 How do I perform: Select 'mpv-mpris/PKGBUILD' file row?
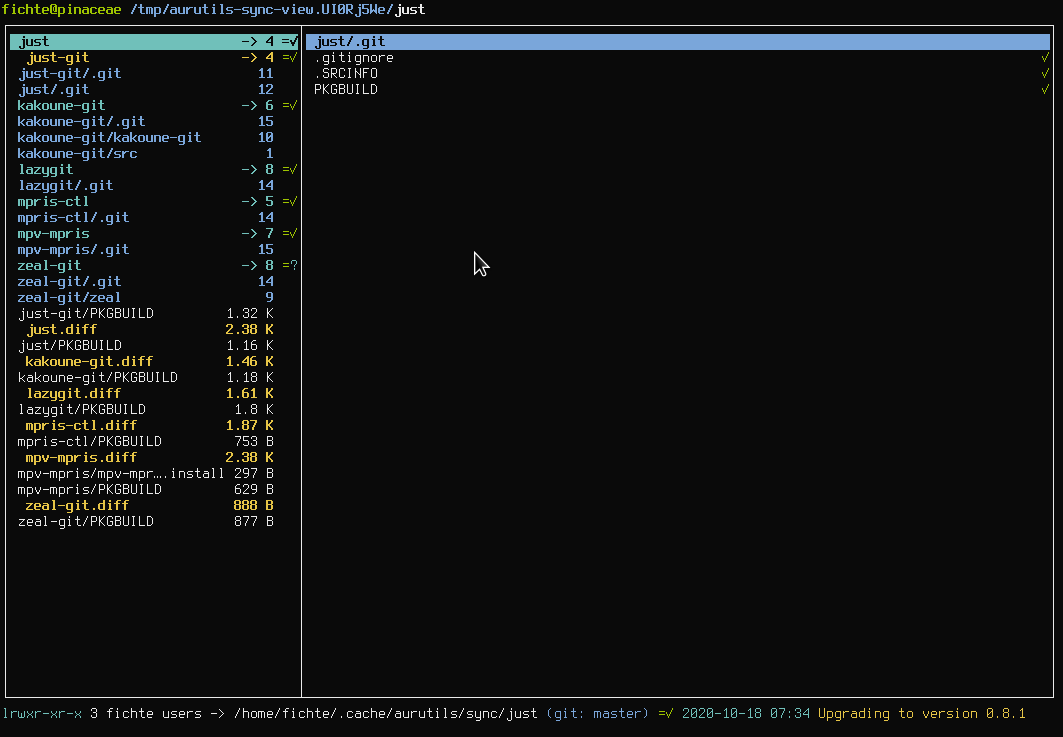pyautogui.click(x=154, y=490)
